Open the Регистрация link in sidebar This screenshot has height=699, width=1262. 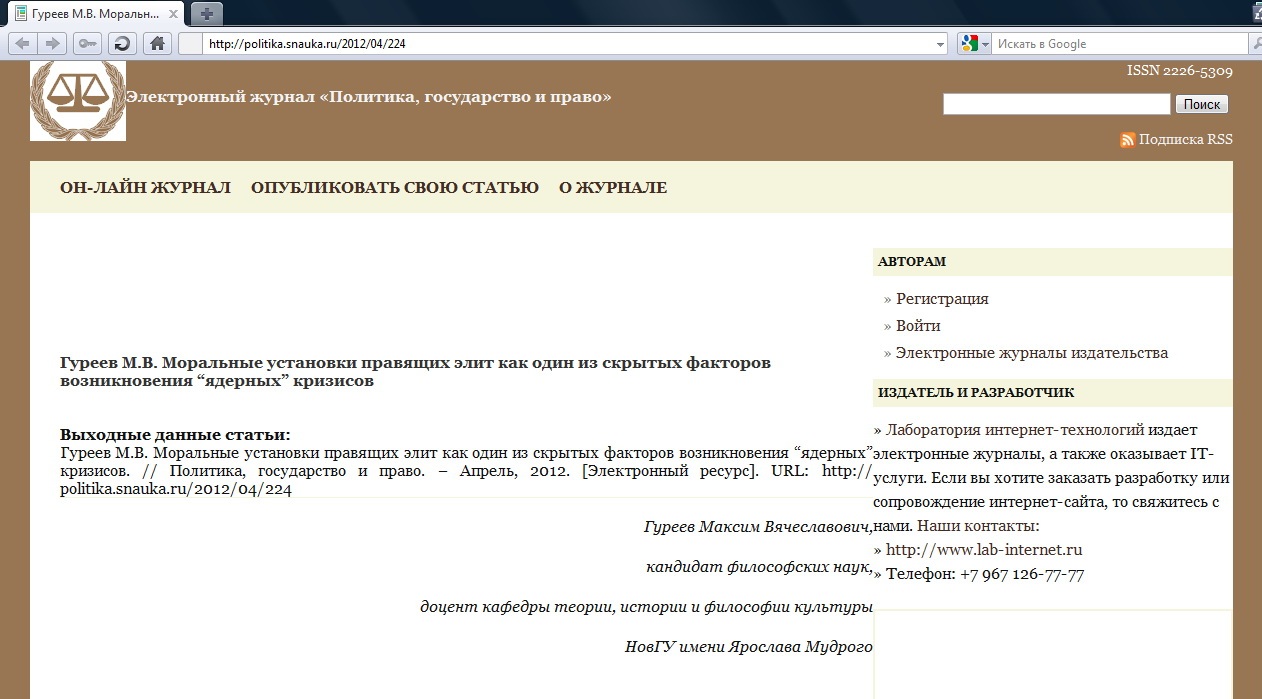click(x=942, y=299)
